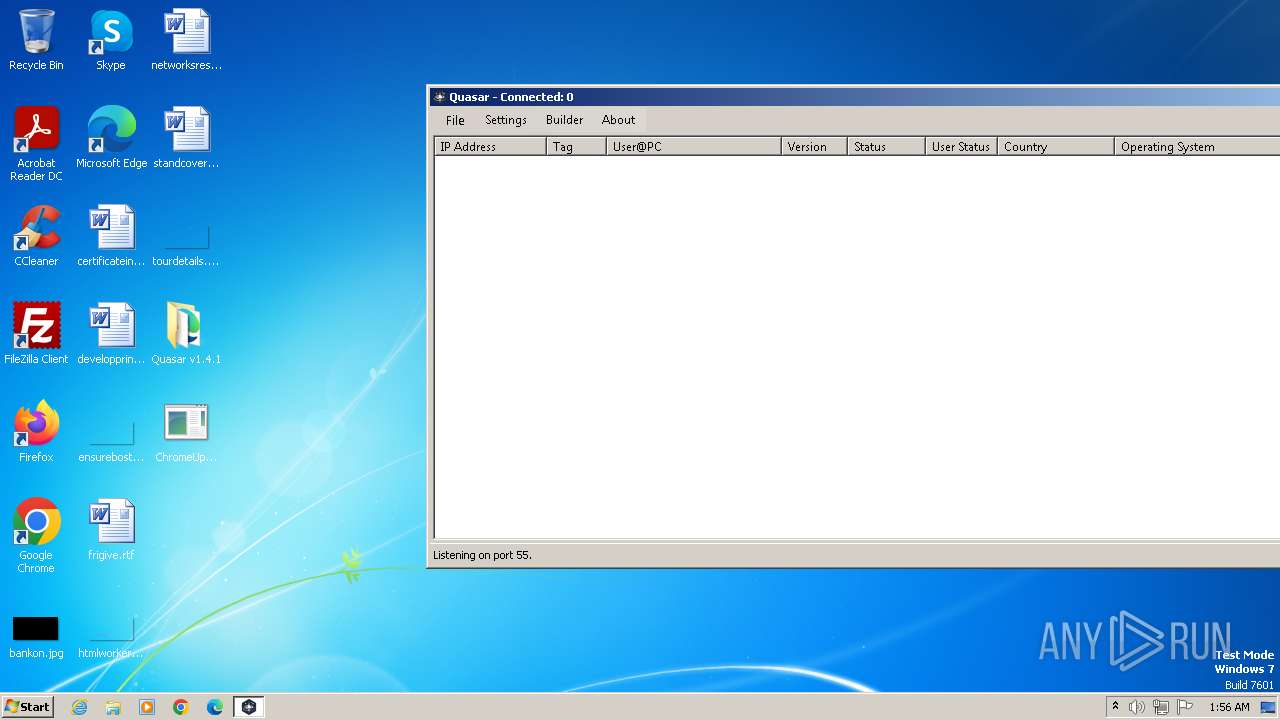Image resolution: width=1280 pixels, height=720 pixels.
Task: Sort by the Operating System column header
Action: tap(1197, 146)
